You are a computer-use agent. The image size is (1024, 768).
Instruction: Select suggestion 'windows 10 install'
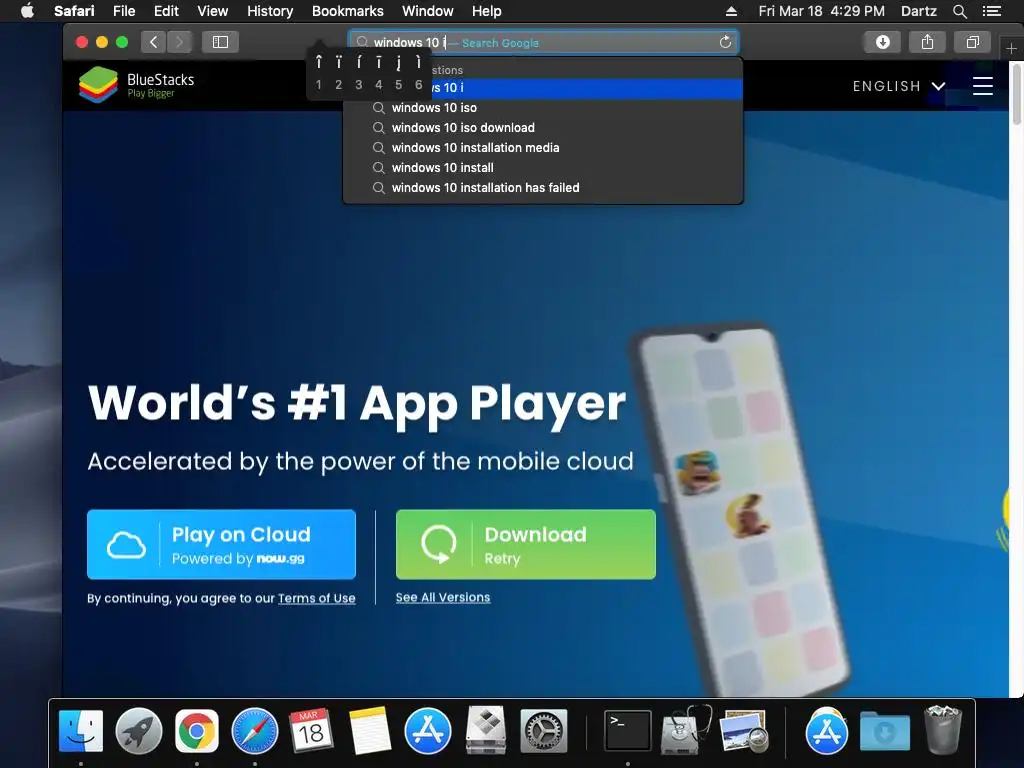(x=543, y=168)
